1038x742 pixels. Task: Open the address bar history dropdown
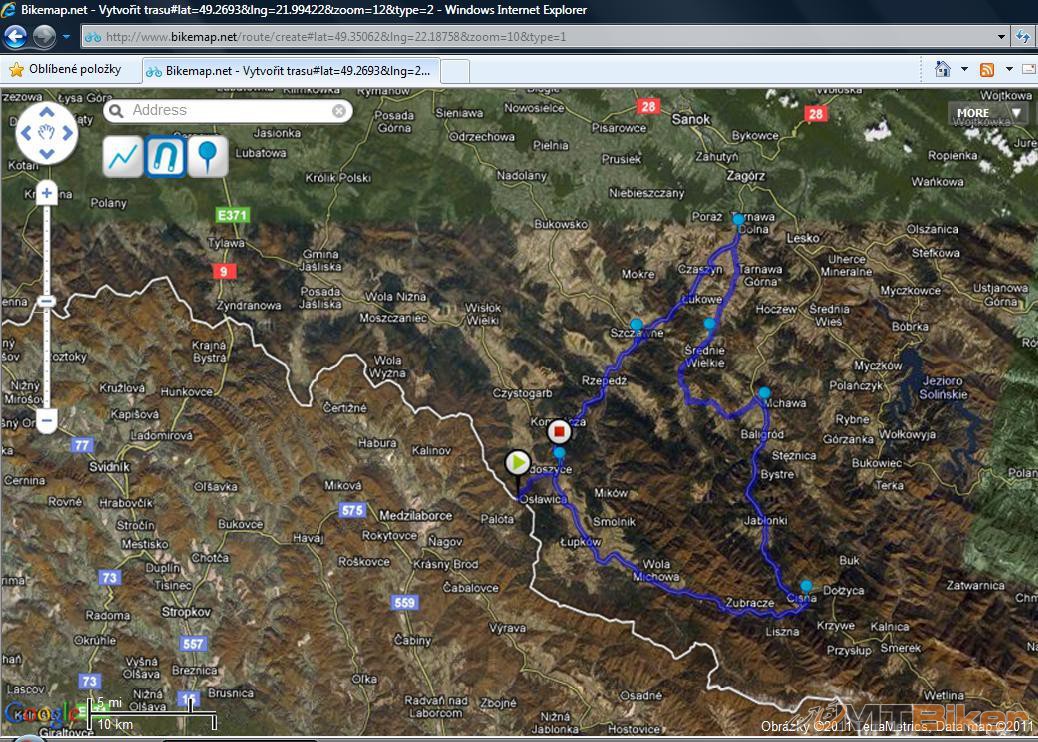[1002, 37]
